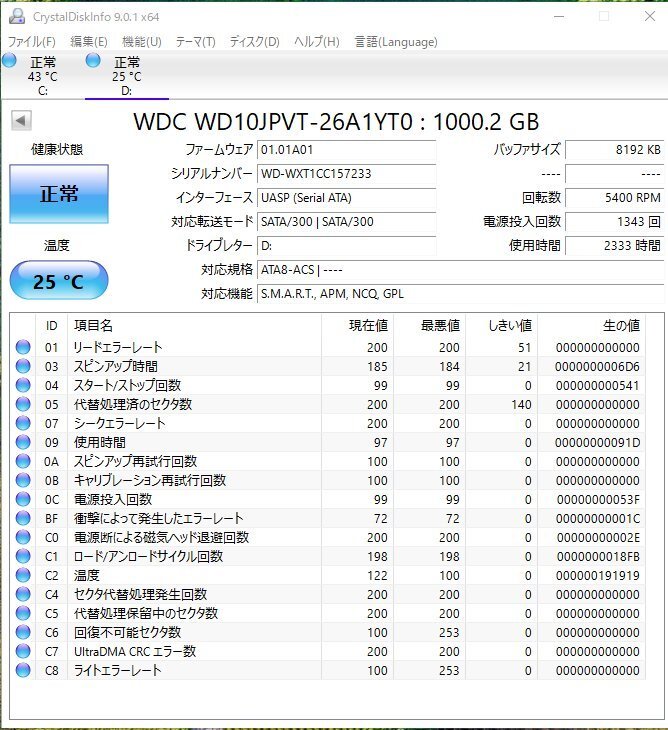Select the ロード/アンロードサイクル回数 row name

[x=148, y=556]
